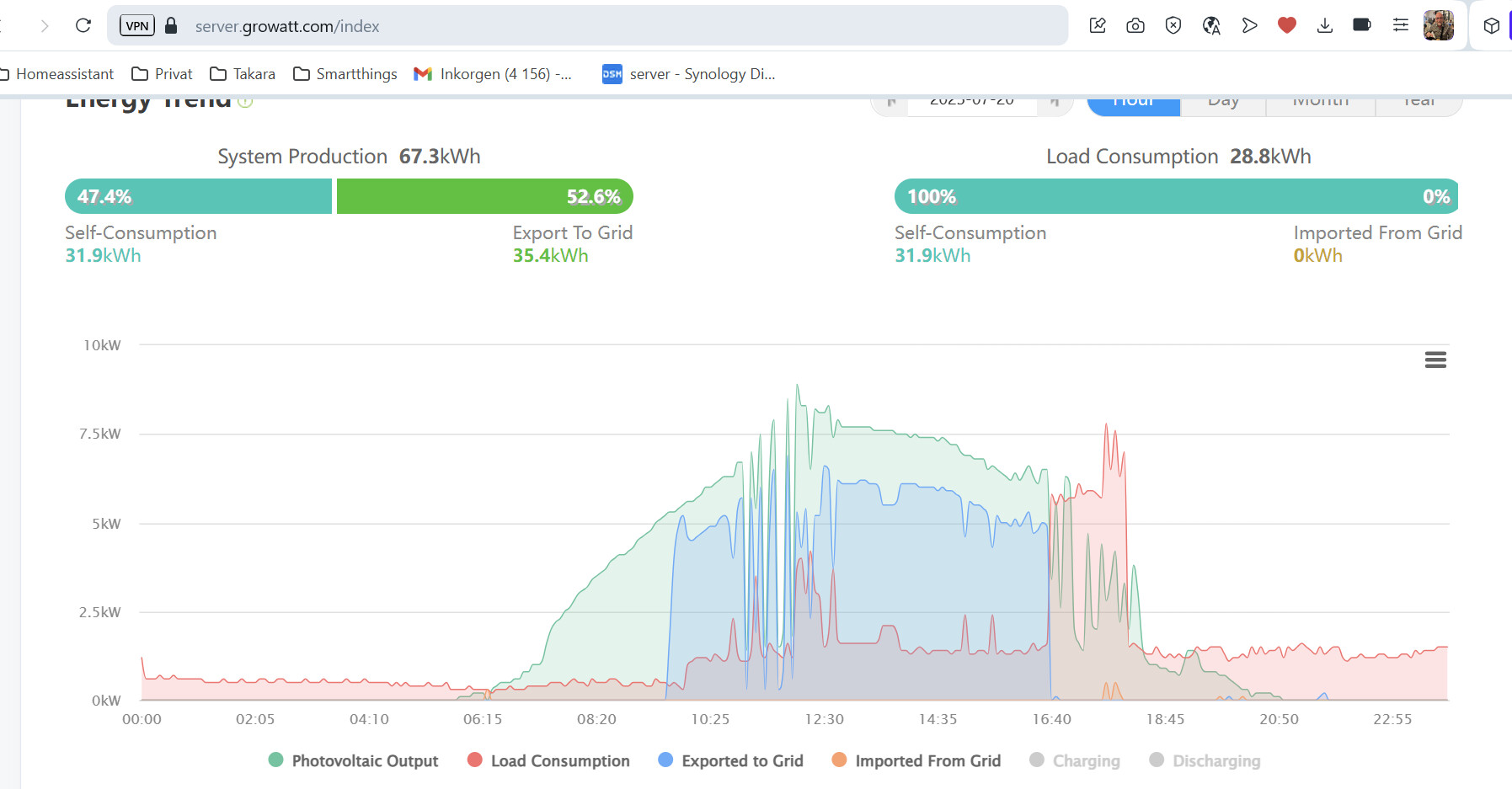
Task: Enable the Discharging series in legend
Action: click(1205, 760)
